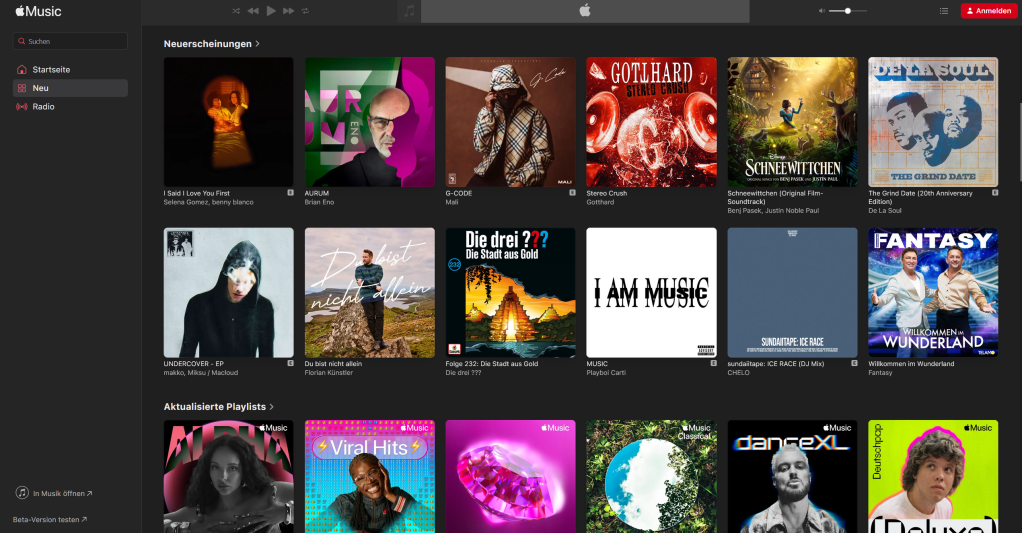Click artist name Mali
This screenshot has height=533, width=1022.
click(x=452, y=203)
